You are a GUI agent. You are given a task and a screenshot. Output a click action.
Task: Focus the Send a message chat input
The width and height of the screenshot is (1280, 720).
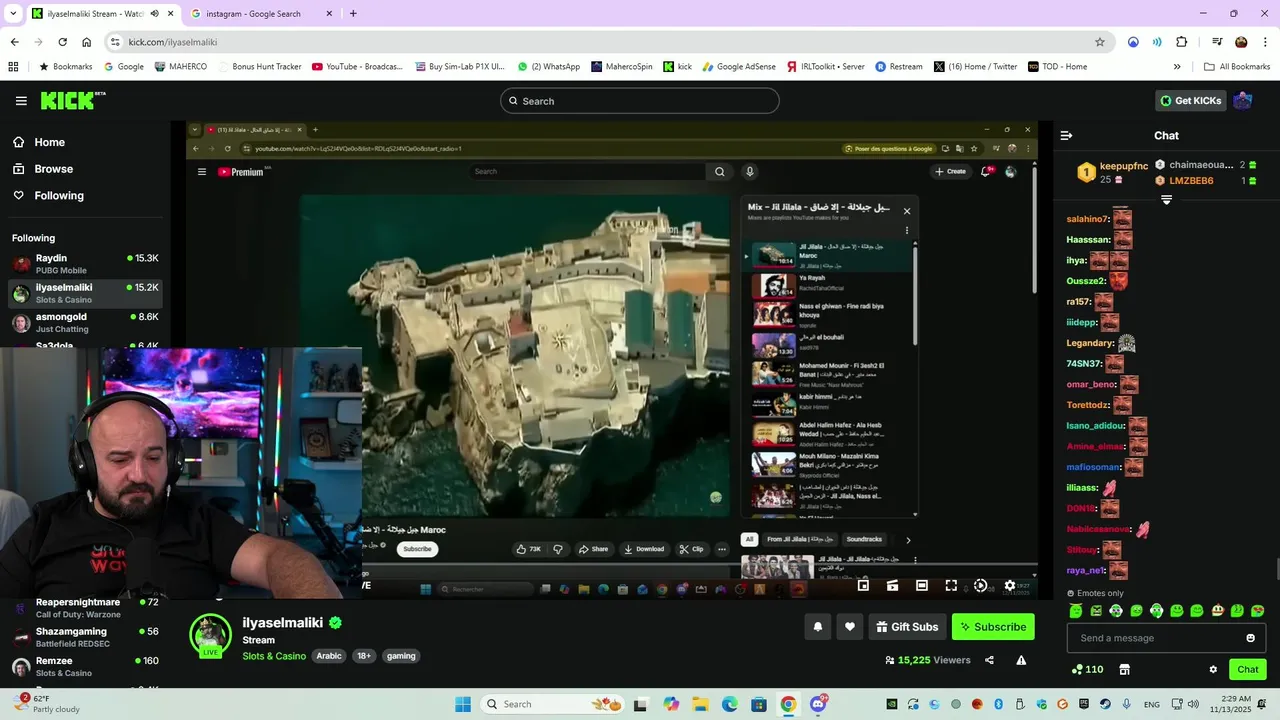click(x=1166, y=638)
